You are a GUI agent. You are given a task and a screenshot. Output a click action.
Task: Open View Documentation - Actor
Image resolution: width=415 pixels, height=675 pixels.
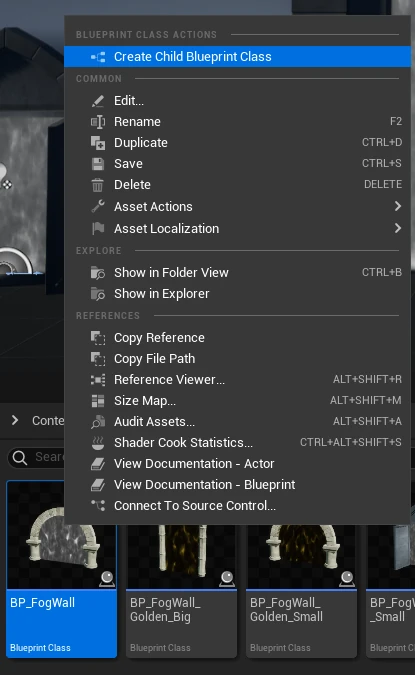[237, 464]
